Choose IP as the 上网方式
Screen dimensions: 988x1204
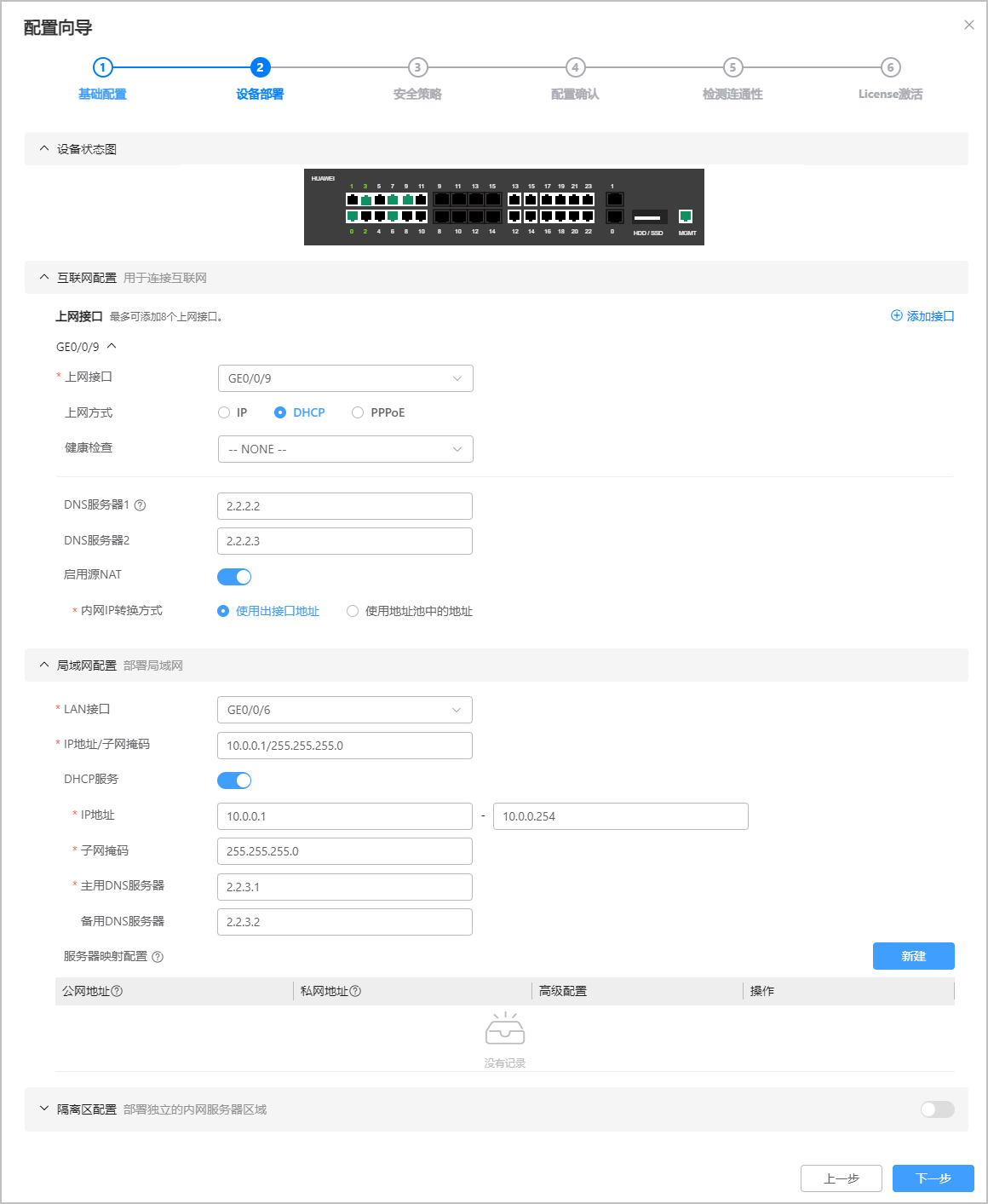pyautogui.click(x=224, y=412)
